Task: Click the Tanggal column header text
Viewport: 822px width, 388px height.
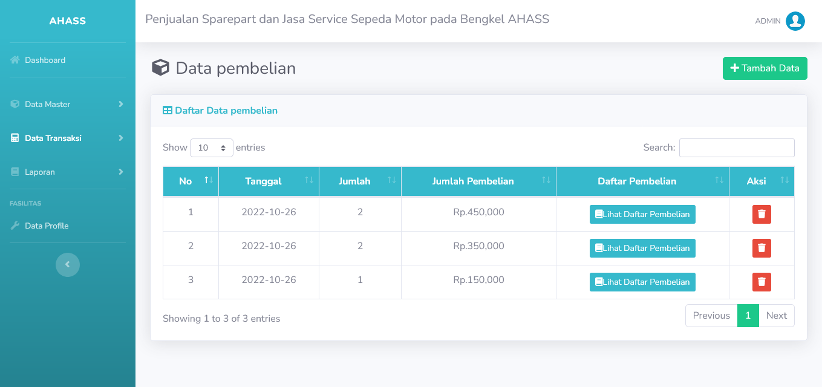Action: [x=263, y=181]
